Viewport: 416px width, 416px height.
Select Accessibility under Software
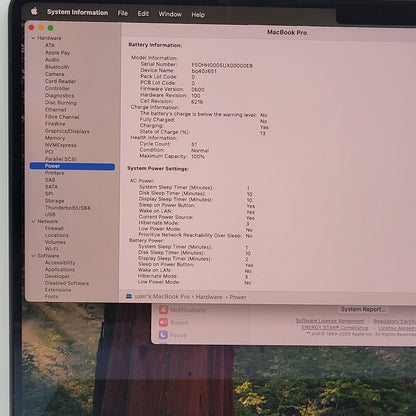(60, 263)
